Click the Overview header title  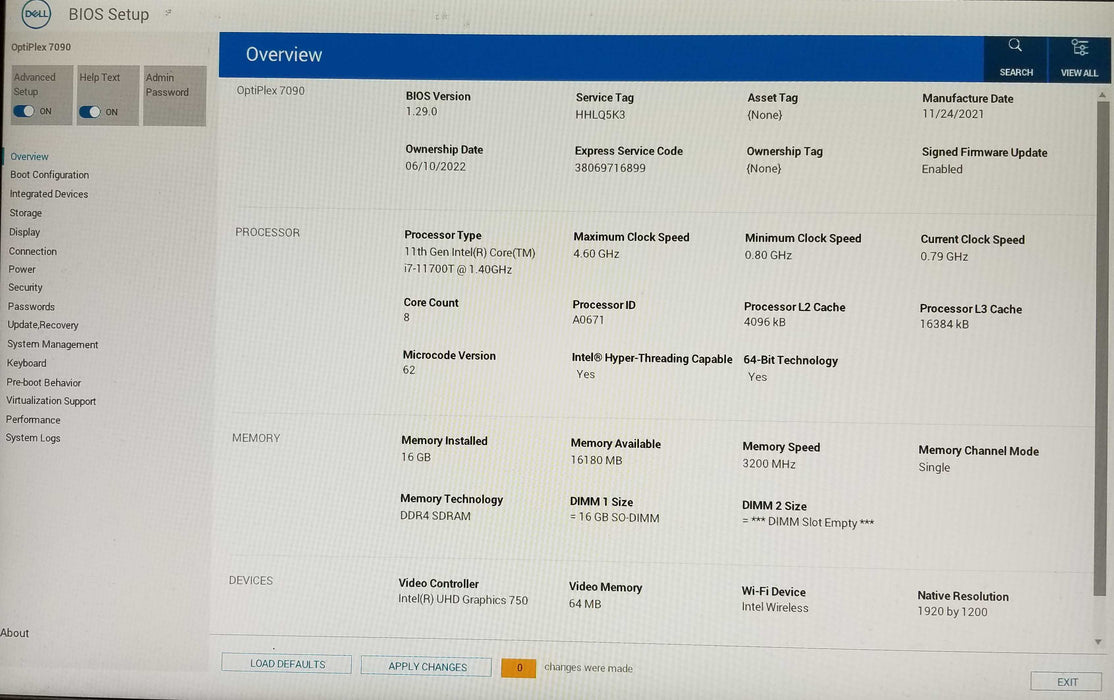[x=283, y=55]
